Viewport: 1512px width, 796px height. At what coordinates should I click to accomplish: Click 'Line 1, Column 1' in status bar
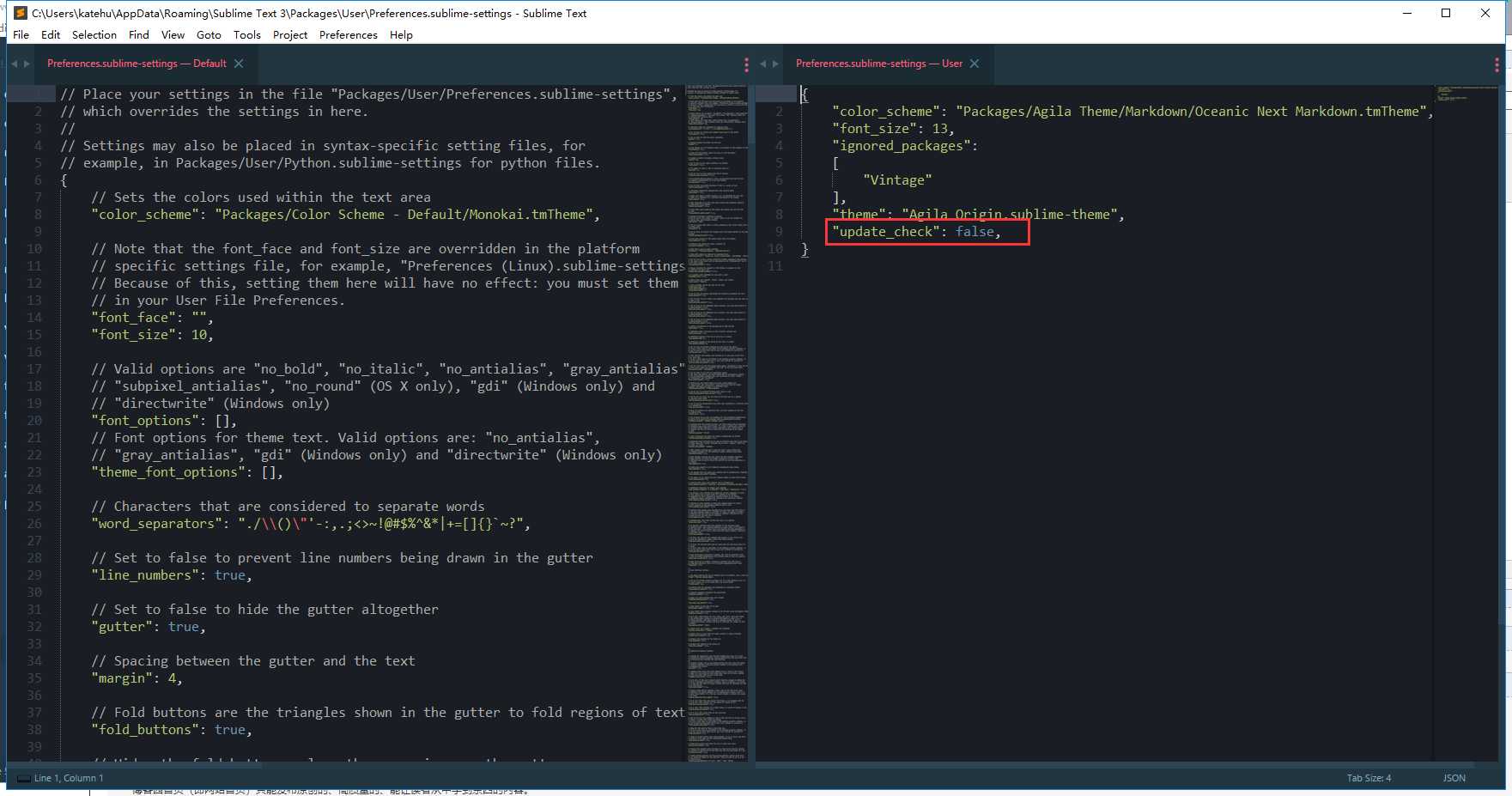pos(69,778)
